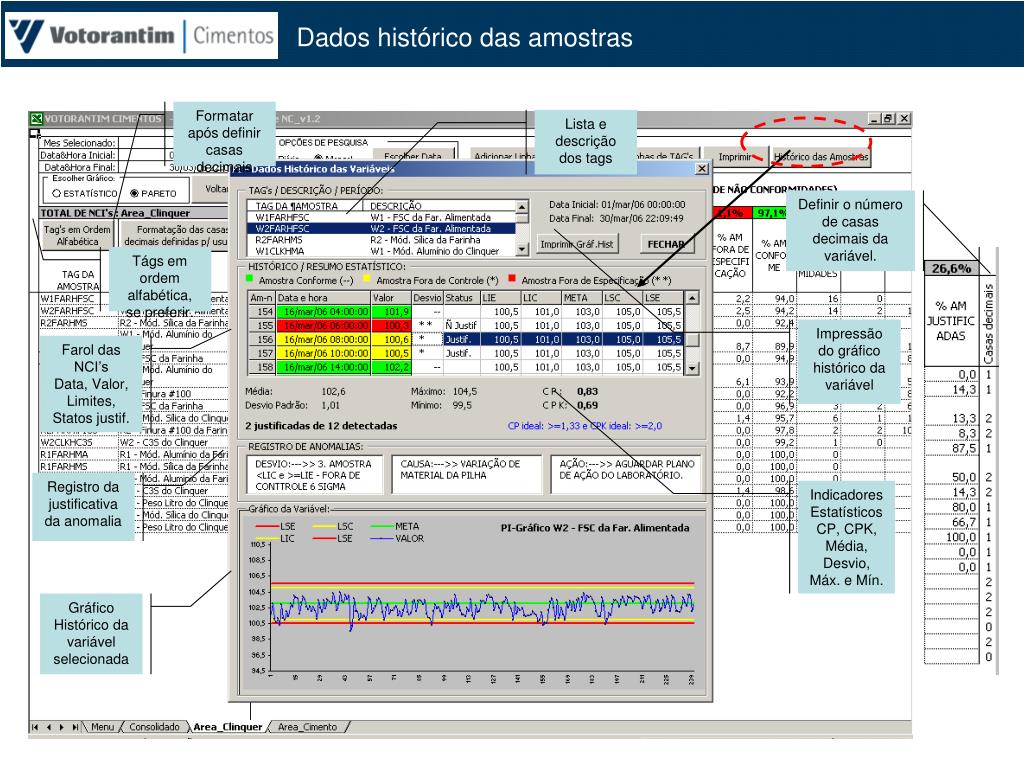Click the VALOR legend entry in the chart

coord(398,539)
